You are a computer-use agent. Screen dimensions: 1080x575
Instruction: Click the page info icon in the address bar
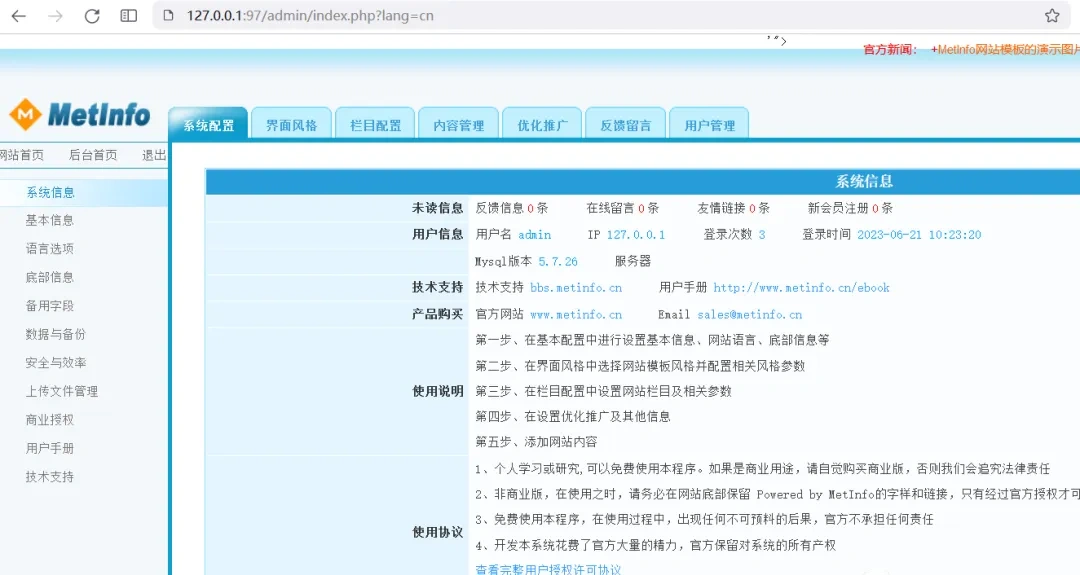tap(168, 16)
